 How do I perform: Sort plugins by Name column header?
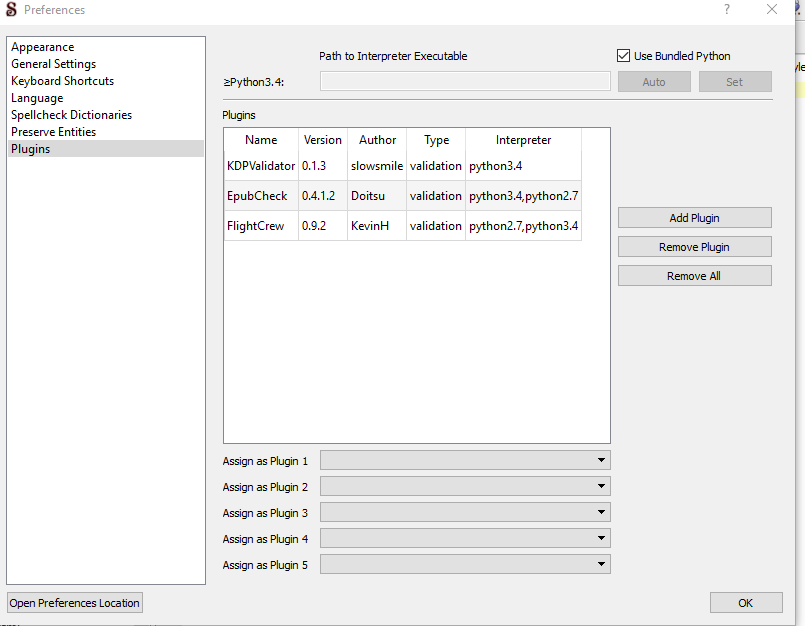[x=261, y=140]
